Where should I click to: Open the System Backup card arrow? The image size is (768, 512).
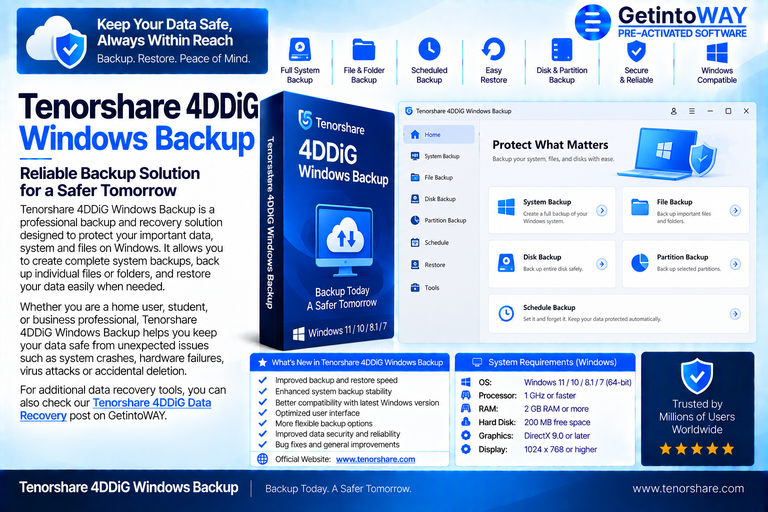point(601,211)
